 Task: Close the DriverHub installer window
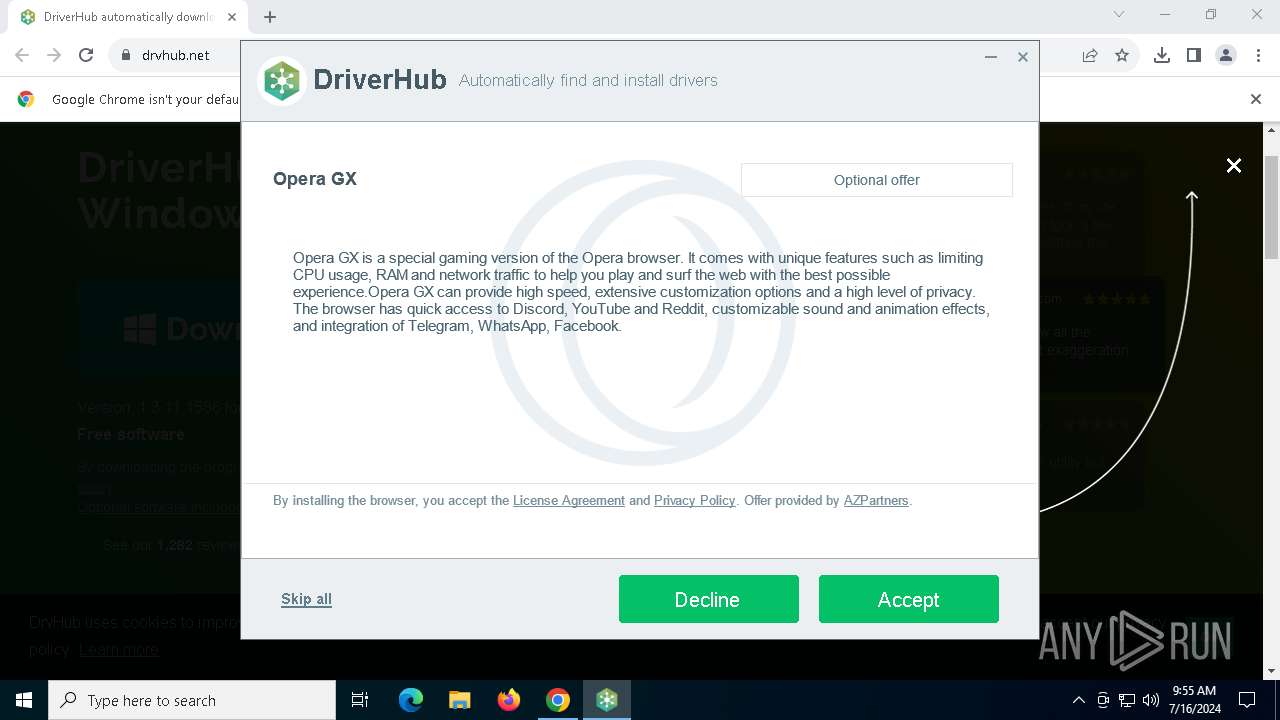coord(1023,57)
